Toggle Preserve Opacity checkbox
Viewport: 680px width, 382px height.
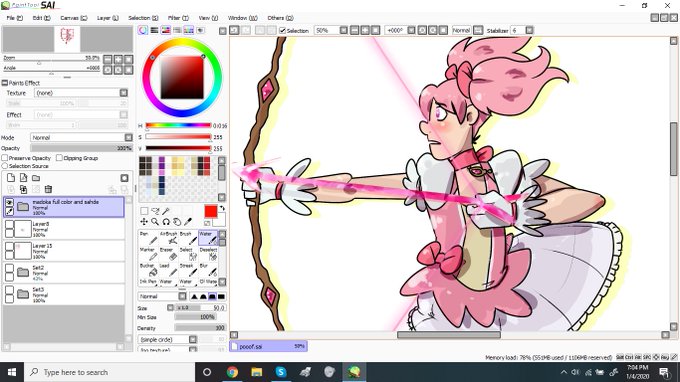(x=5, y=158)
